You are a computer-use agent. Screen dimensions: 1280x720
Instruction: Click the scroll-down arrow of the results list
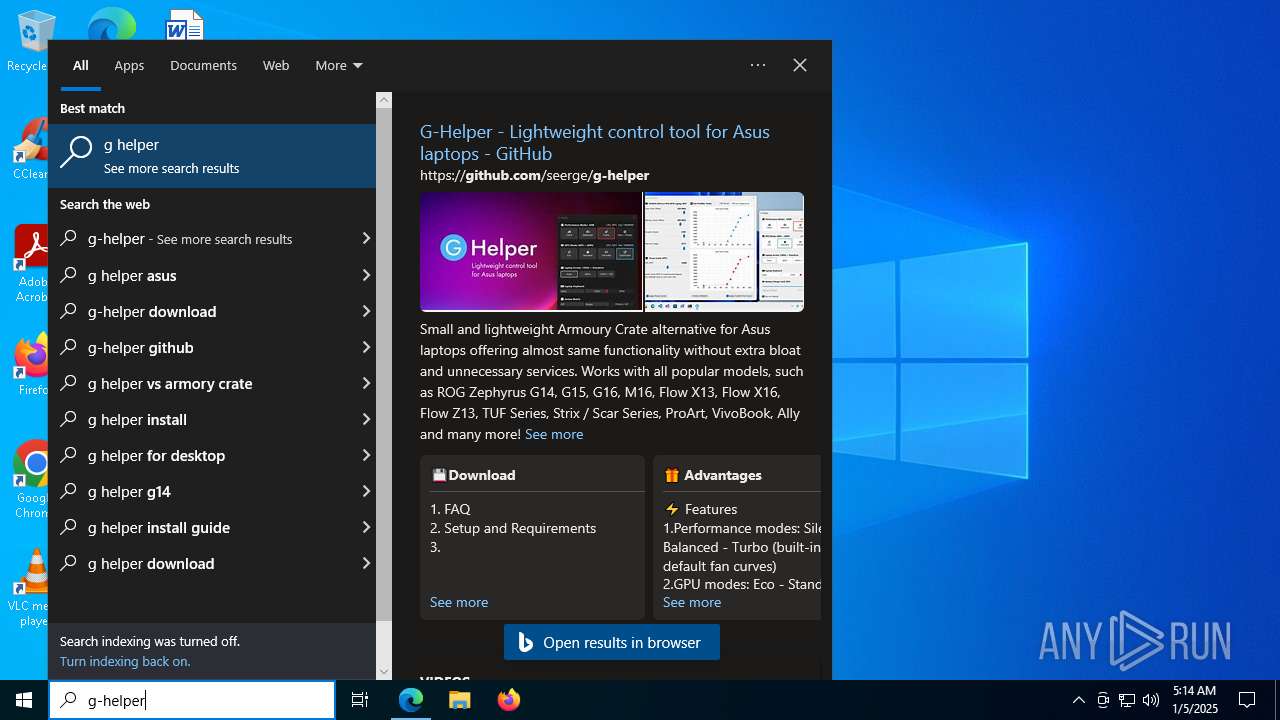click(x=384, y=672)
